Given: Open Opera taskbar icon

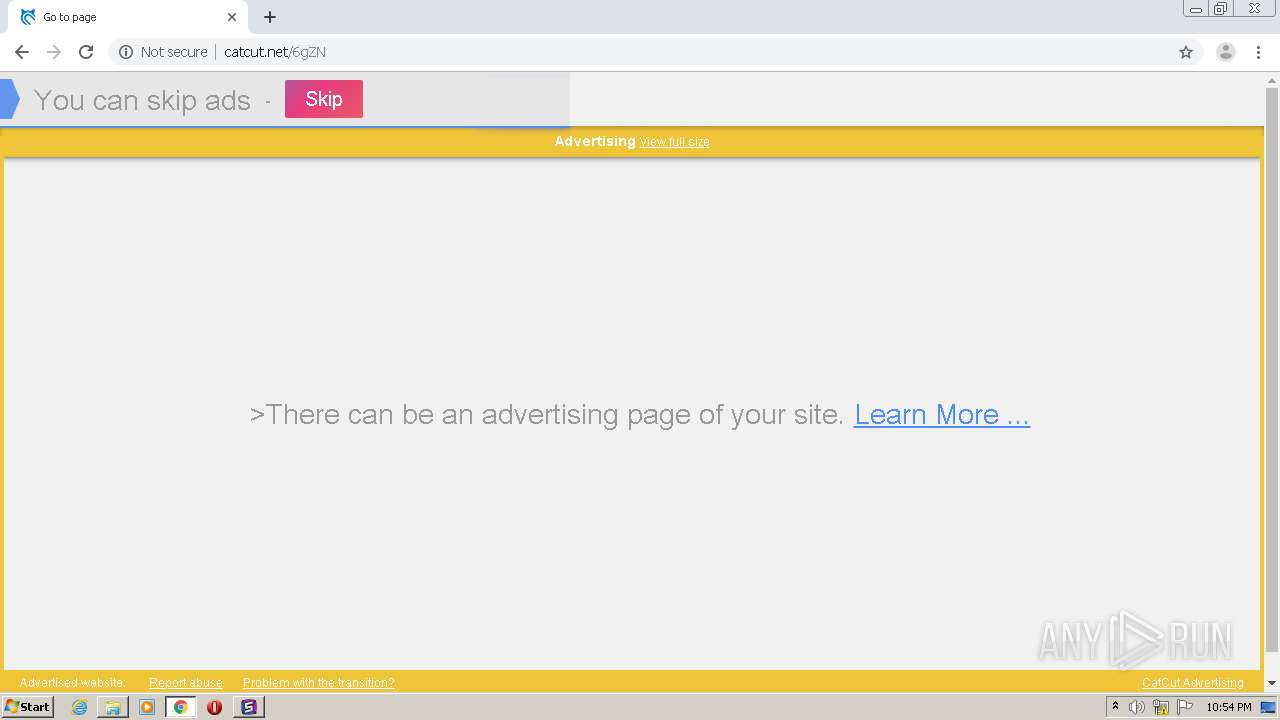Looking at the screenshot, I should (x=214, y=707).
